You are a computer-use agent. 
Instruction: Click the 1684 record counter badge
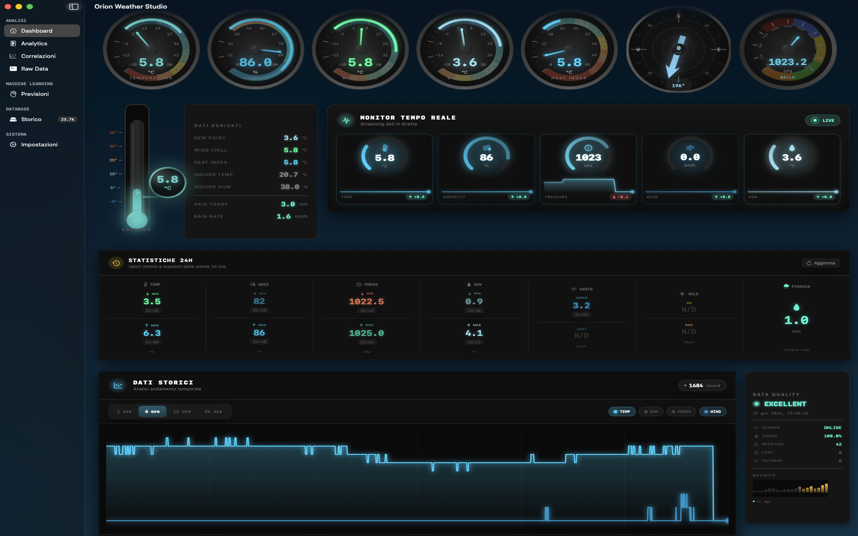(702, 386)
